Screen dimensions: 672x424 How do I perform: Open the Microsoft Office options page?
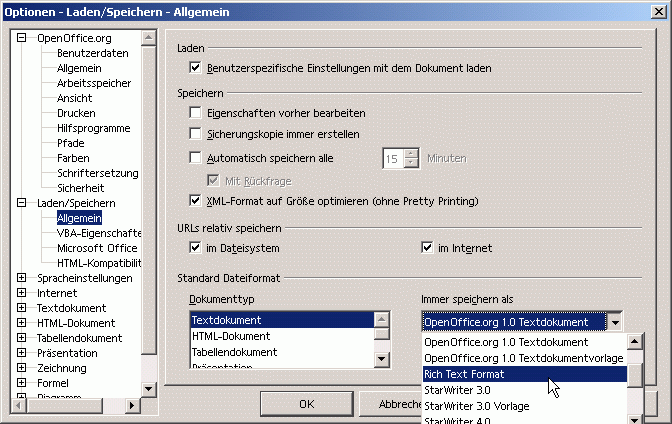coord(97,248)
